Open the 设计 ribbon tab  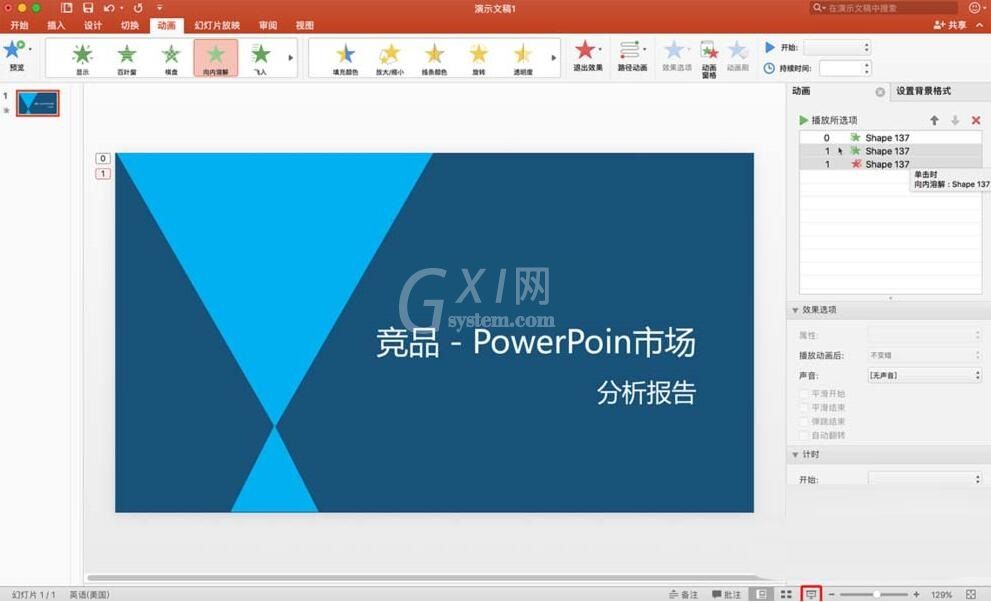click(92, 25)
